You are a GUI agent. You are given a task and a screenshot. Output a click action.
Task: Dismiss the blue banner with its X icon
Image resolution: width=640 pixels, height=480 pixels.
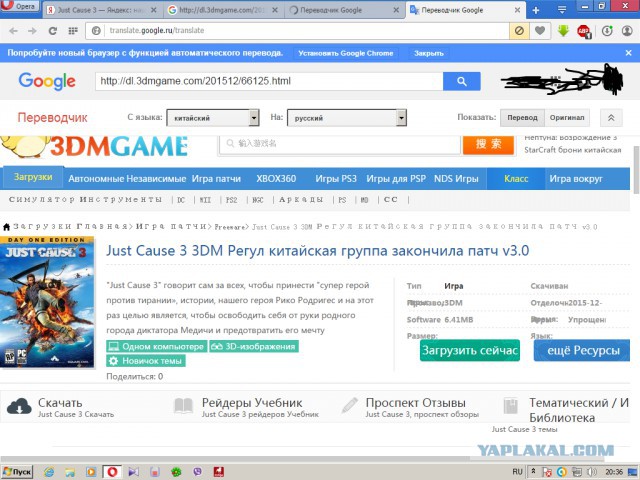(x=629, y=53)
